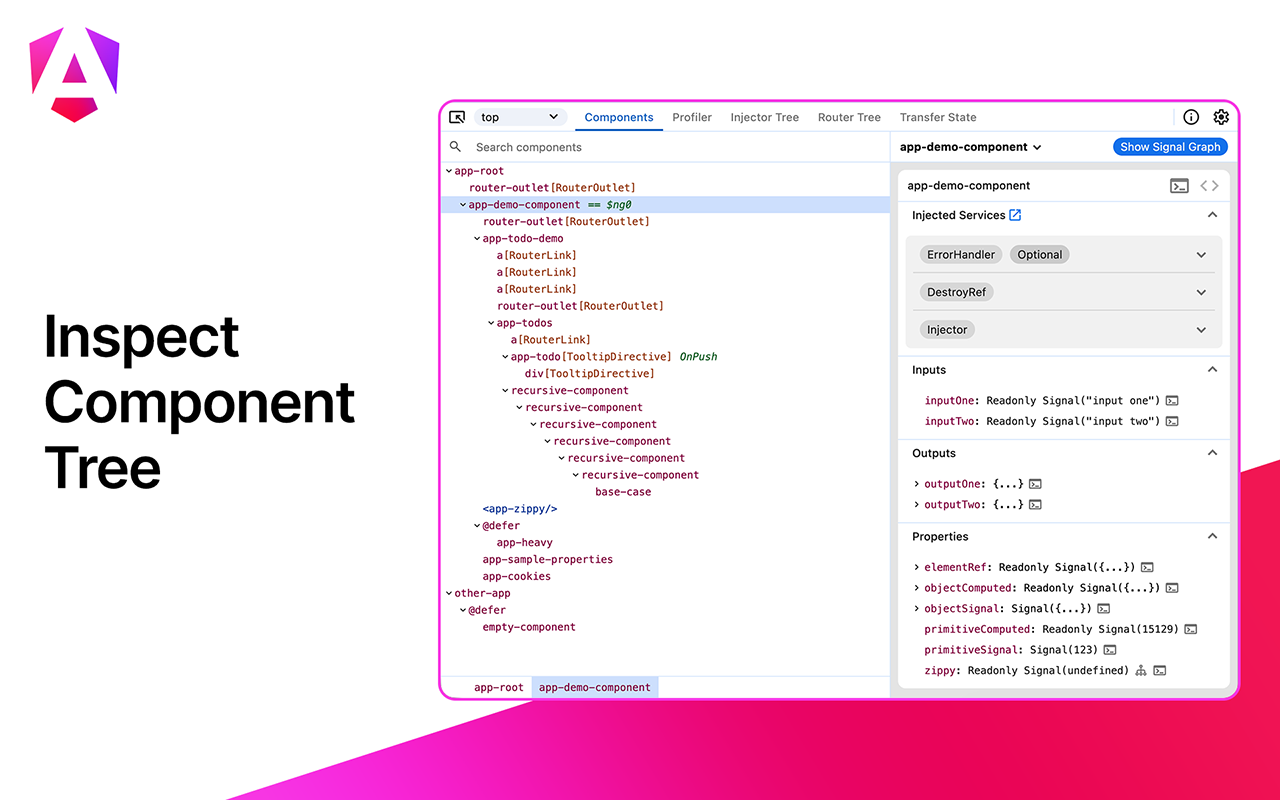
Task: Open the "top" frame selector dropdown
Action: coord(520,117)
